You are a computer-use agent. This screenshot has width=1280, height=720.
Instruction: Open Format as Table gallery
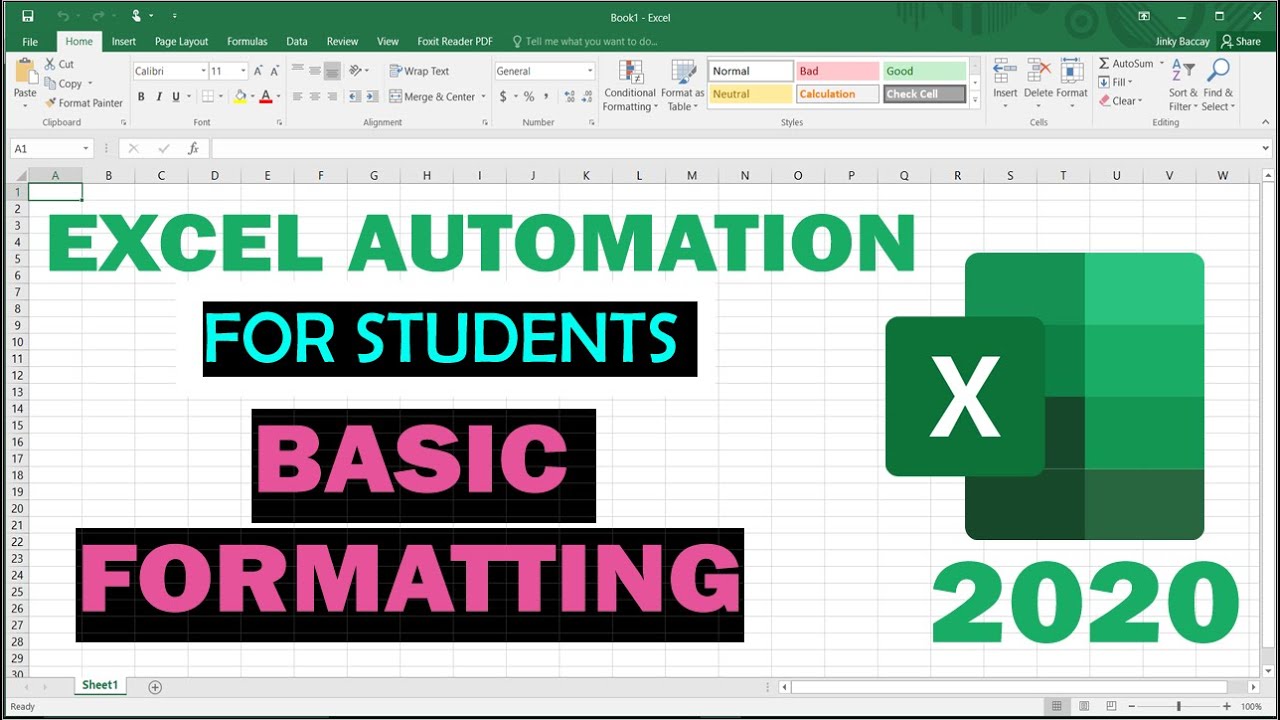[x=683, y=86]
